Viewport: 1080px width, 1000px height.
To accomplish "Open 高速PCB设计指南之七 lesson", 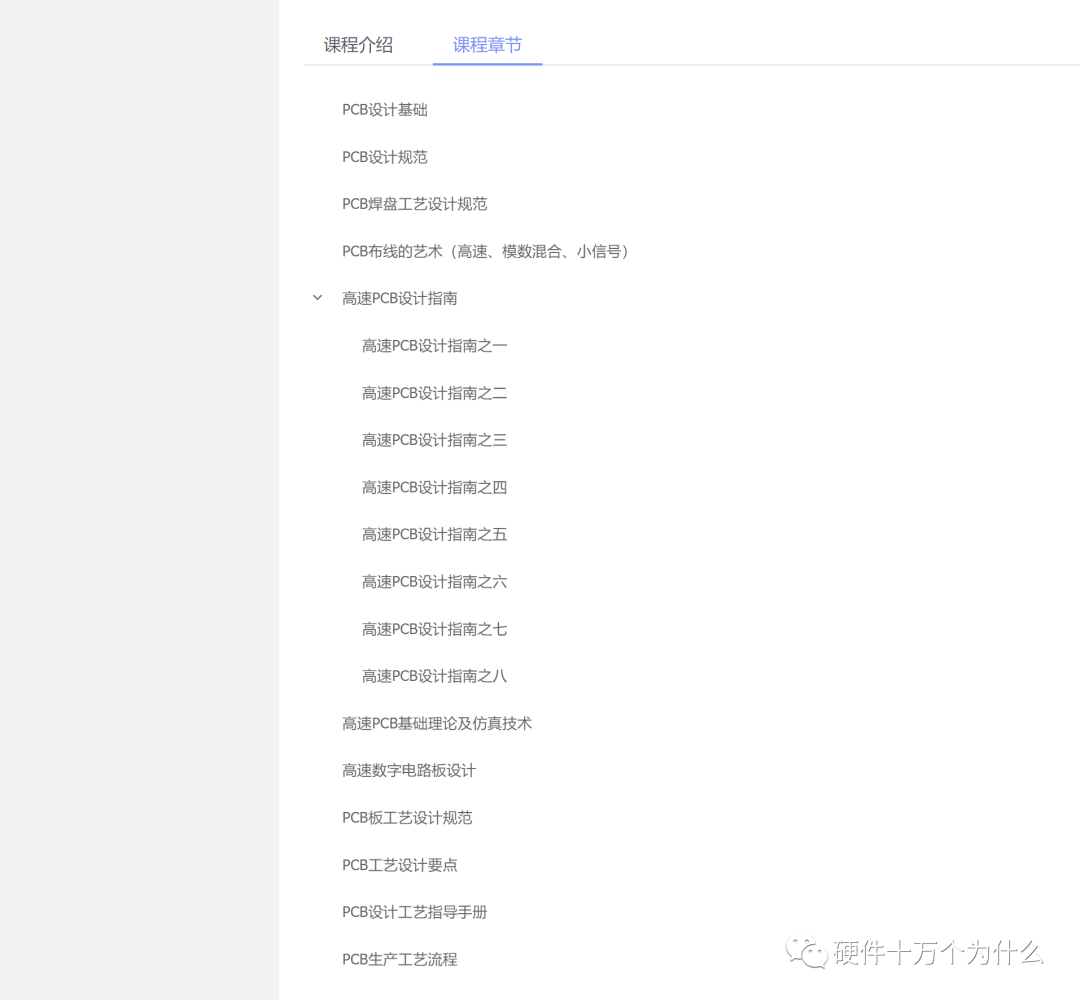I will pyautogui.click(x=434, y=629).
